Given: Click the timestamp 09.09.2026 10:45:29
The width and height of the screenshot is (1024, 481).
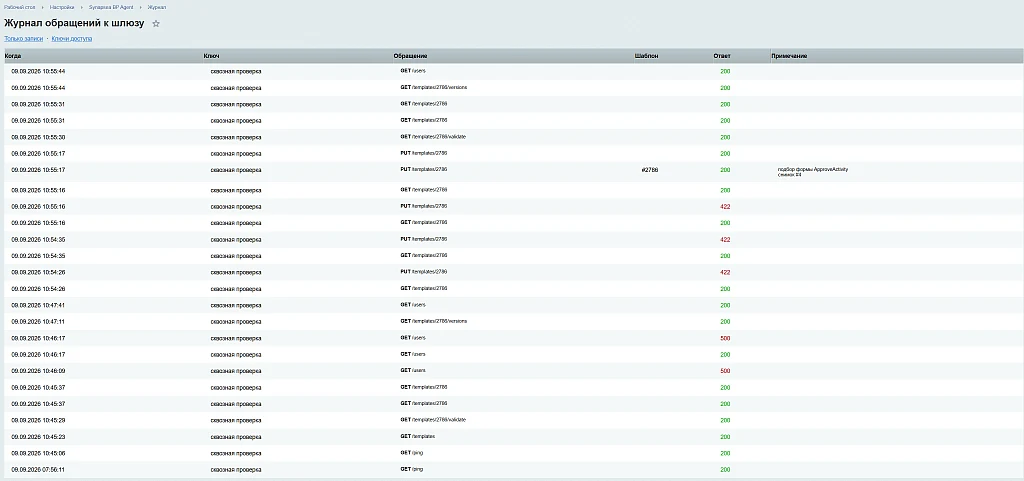Looking at the screenshot, I should pos(38,420).
